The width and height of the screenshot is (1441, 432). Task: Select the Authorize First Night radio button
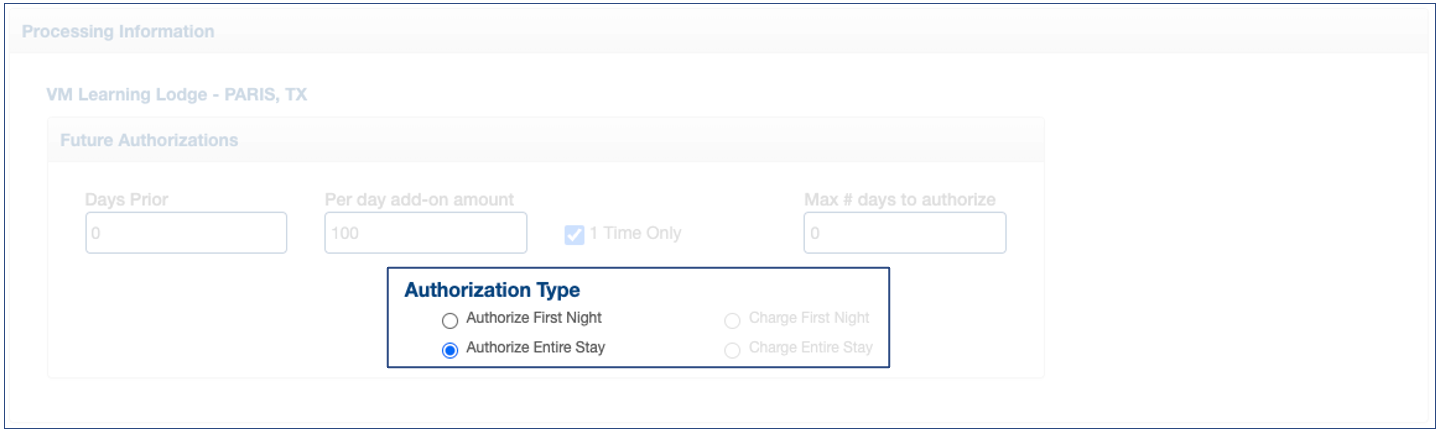450,321
